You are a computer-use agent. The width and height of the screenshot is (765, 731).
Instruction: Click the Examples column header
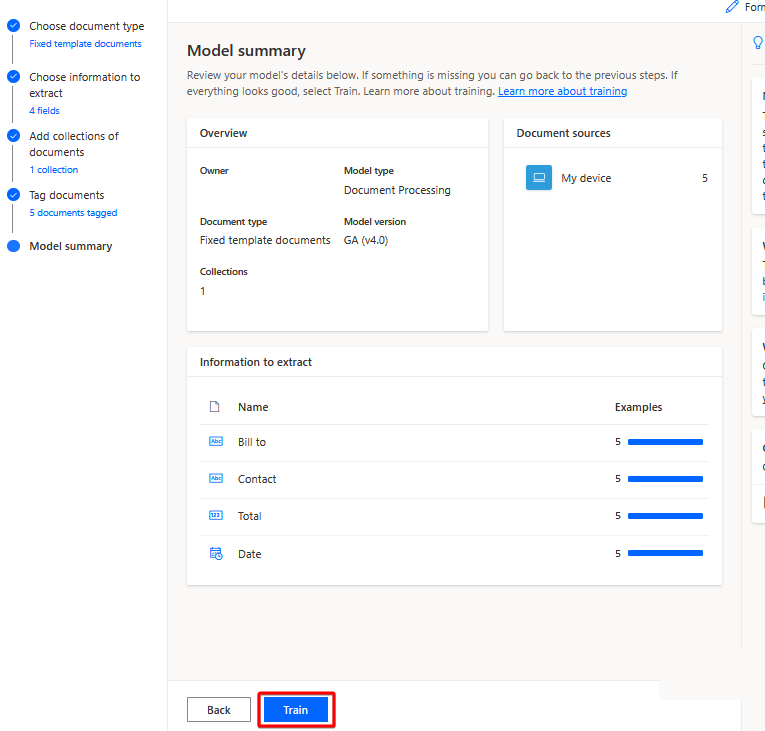pos(638,407)
